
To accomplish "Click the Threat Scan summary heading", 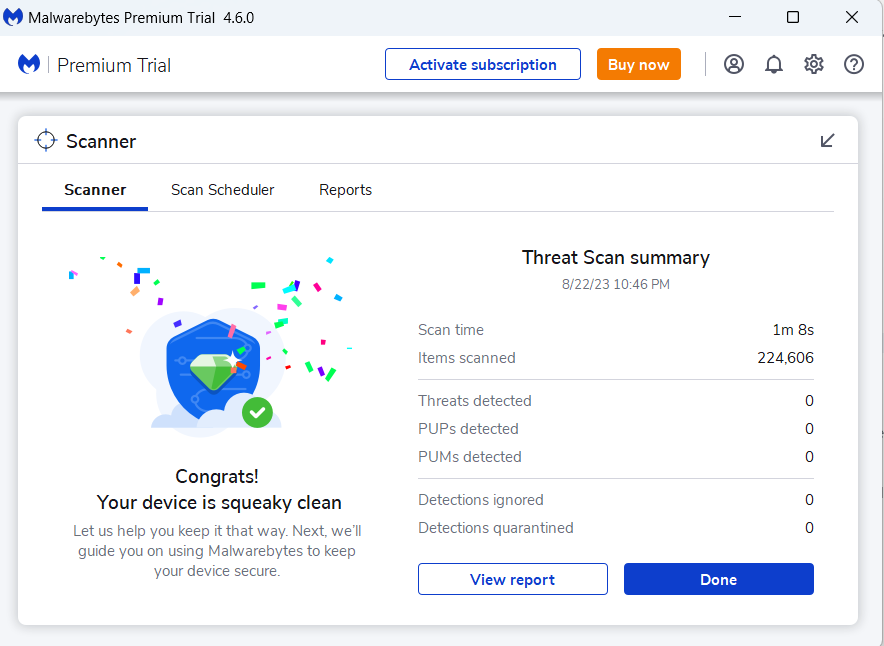I will pos(616,258).
